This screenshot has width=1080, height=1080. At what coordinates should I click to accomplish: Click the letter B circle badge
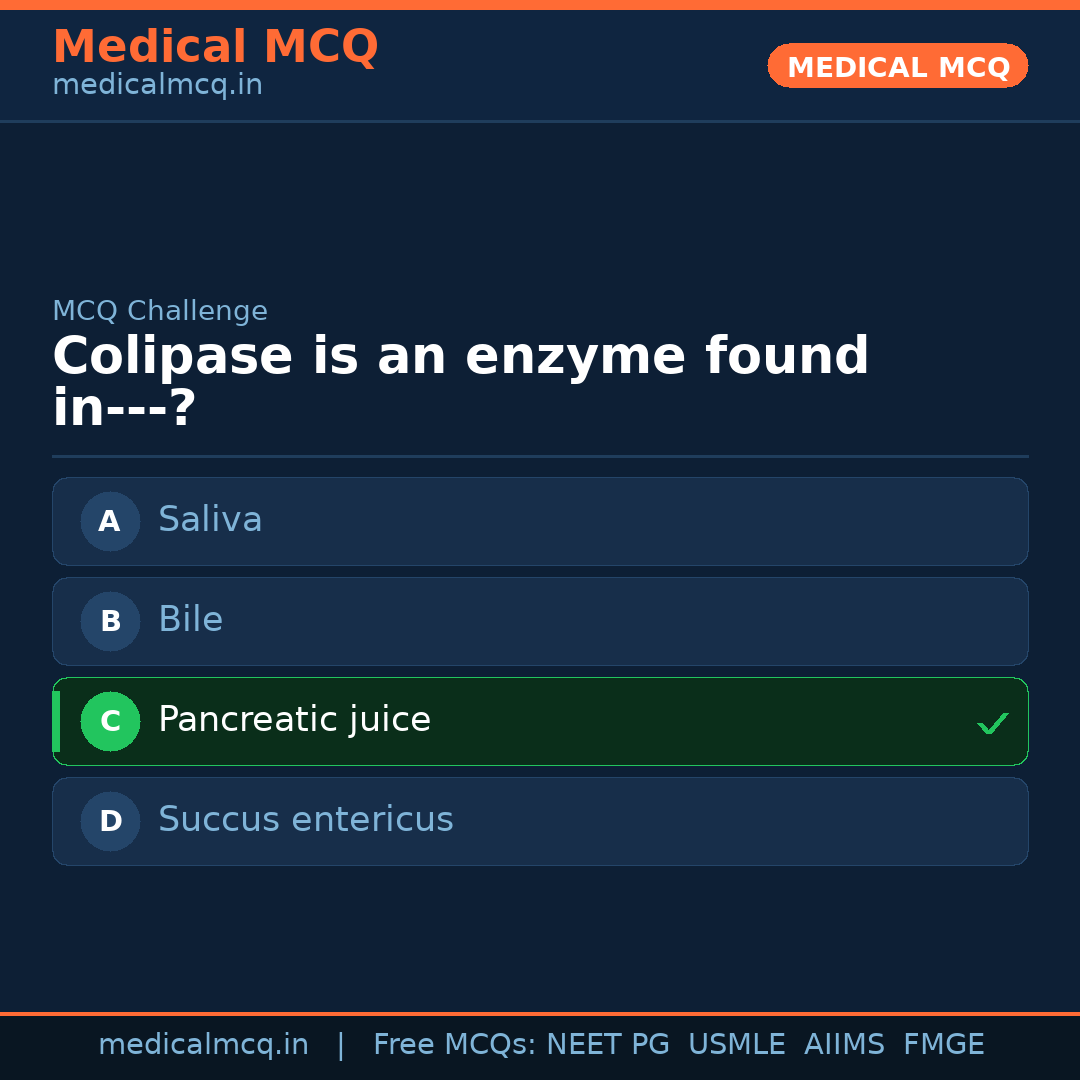pyautogui.click(x=110, y=621)
